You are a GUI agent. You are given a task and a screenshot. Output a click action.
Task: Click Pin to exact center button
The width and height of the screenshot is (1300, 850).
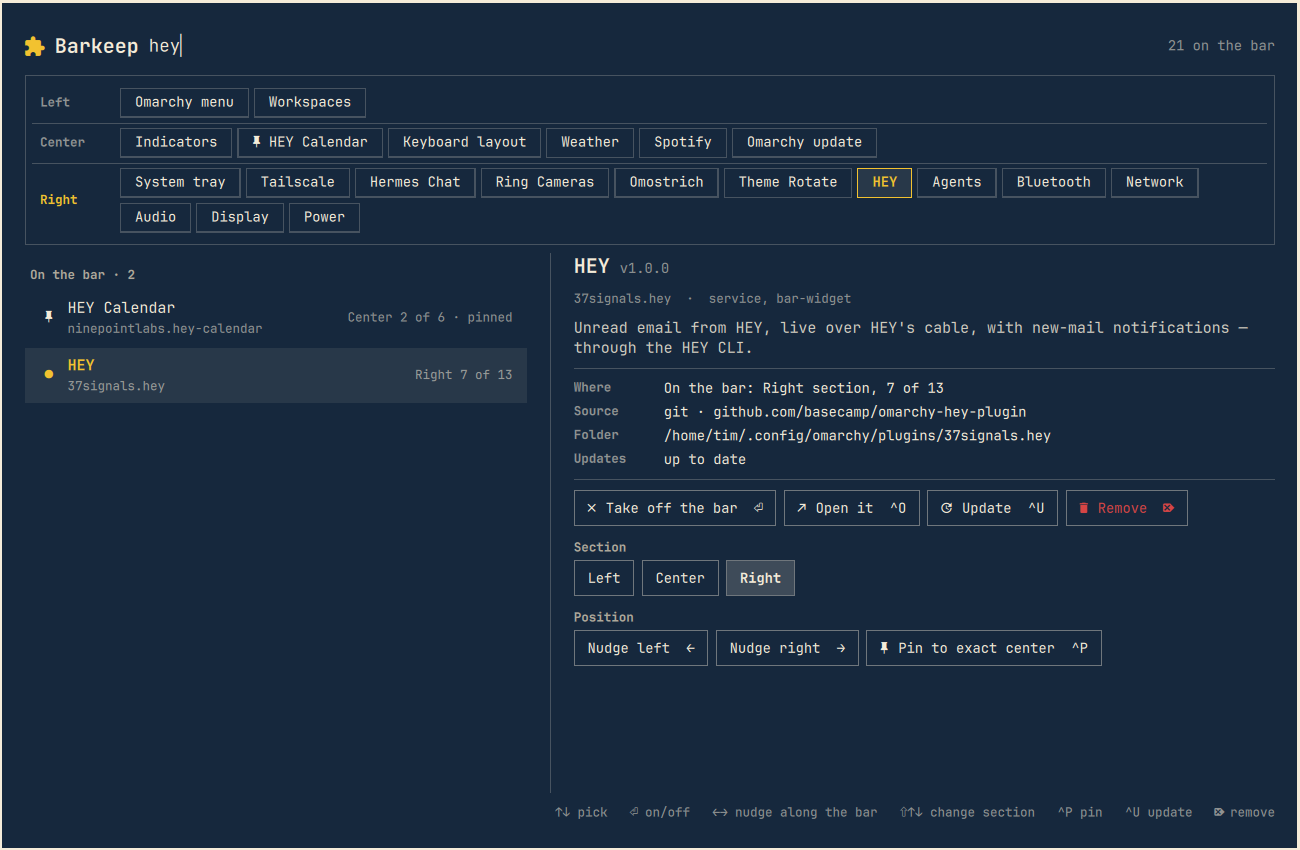click(x=984, y=648)
